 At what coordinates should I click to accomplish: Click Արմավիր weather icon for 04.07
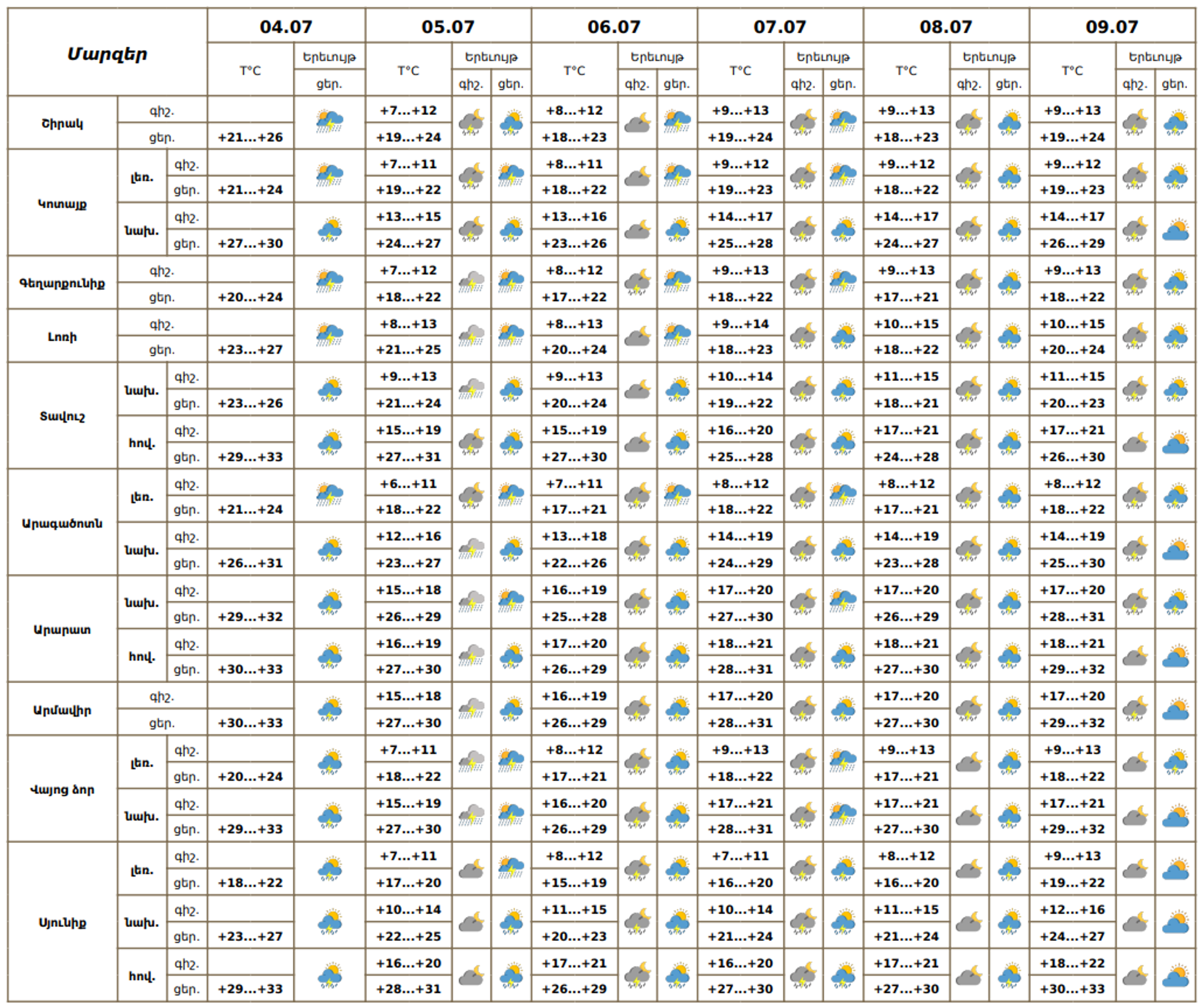point(330,709)
